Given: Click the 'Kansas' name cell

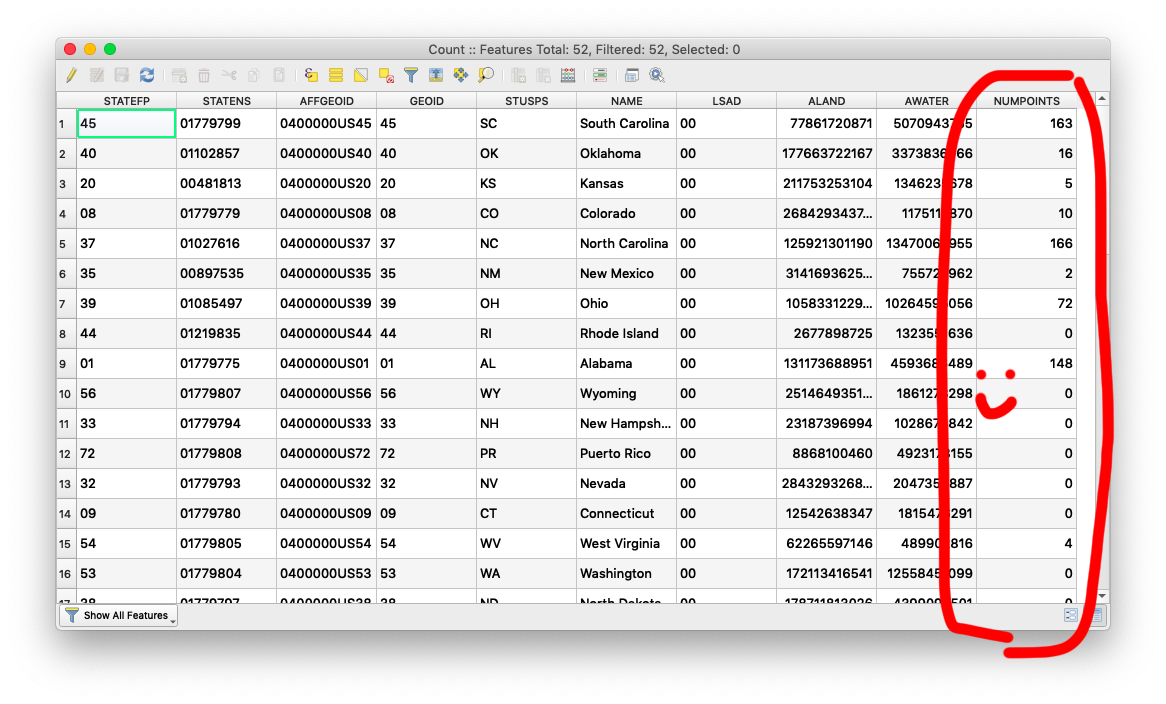Looking at the screenshot, I should (626, 184).
